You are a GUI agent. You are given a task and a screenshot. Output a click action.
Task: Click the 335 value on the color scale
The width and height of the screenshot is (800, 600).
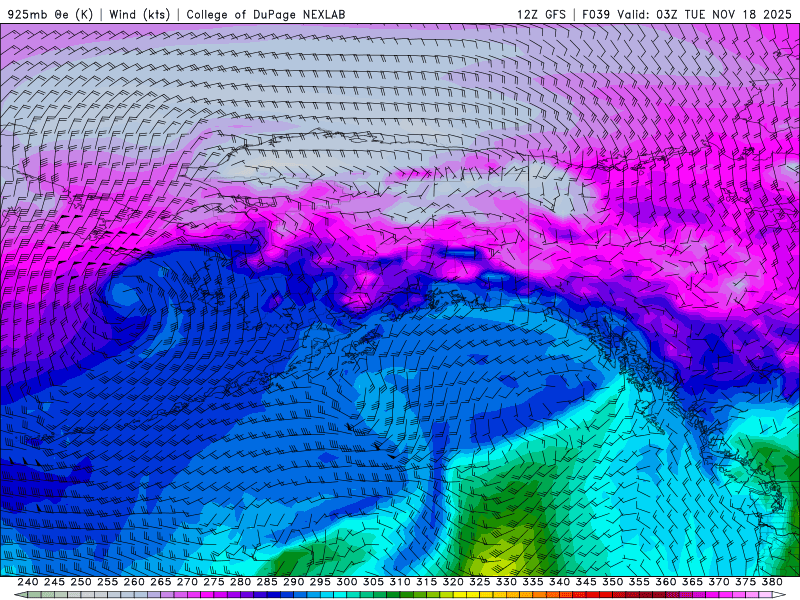coord(533,582)
